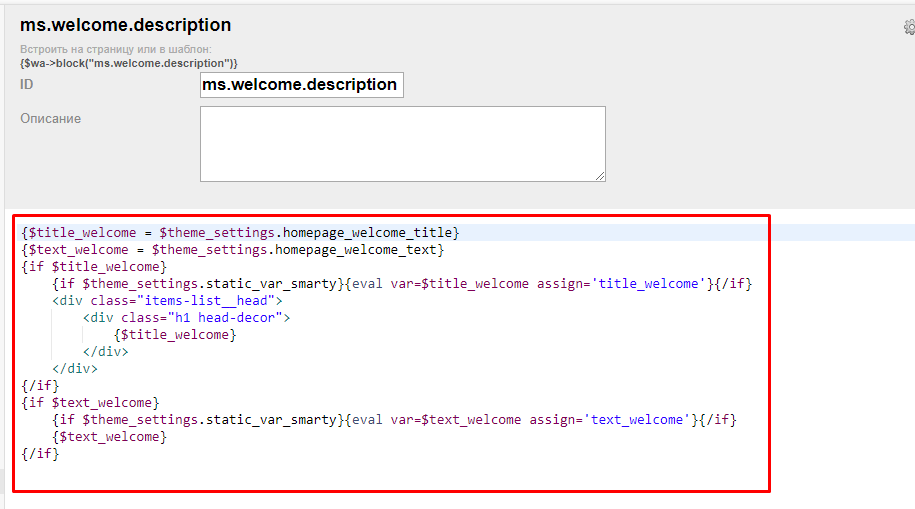The width and height of the screenshot is (915, 509).
Task: Click the eval line assigning 'text_welcome'
Action: coord(393,420)
